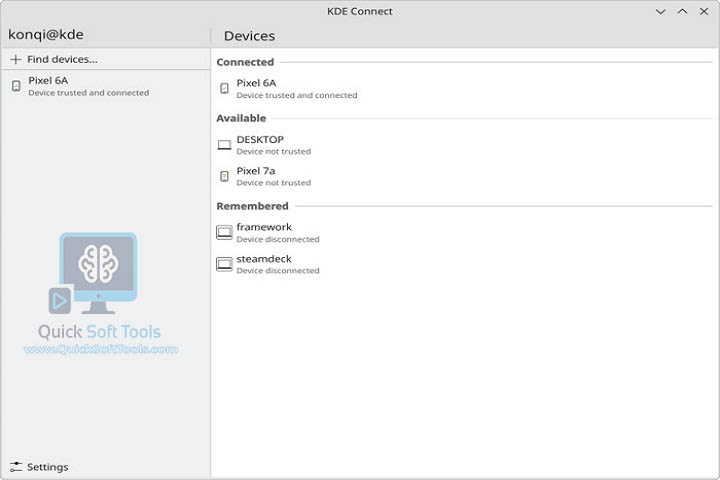The width and height of the screenshot is (720, 480).
Task: Click 'Device trusted and connected' status in main list
Action: (297, 95)
